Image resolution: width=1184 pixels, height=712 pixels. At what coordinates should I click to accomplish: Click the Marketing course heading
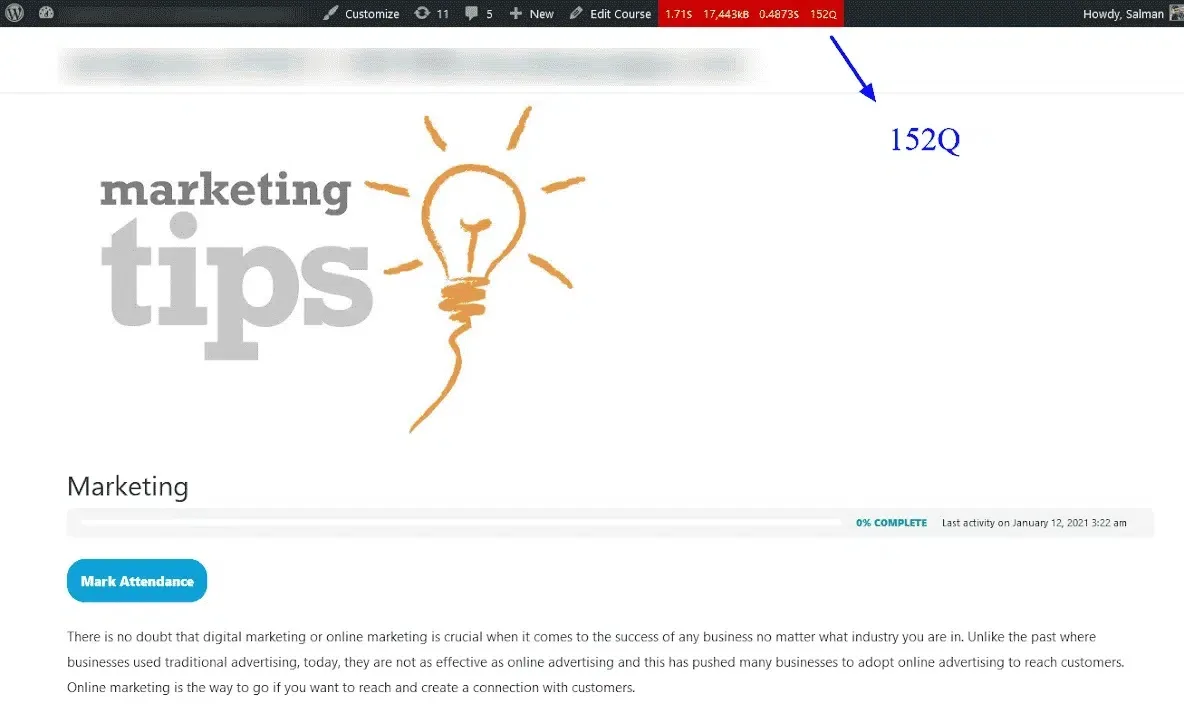click(x=127, y=487)
